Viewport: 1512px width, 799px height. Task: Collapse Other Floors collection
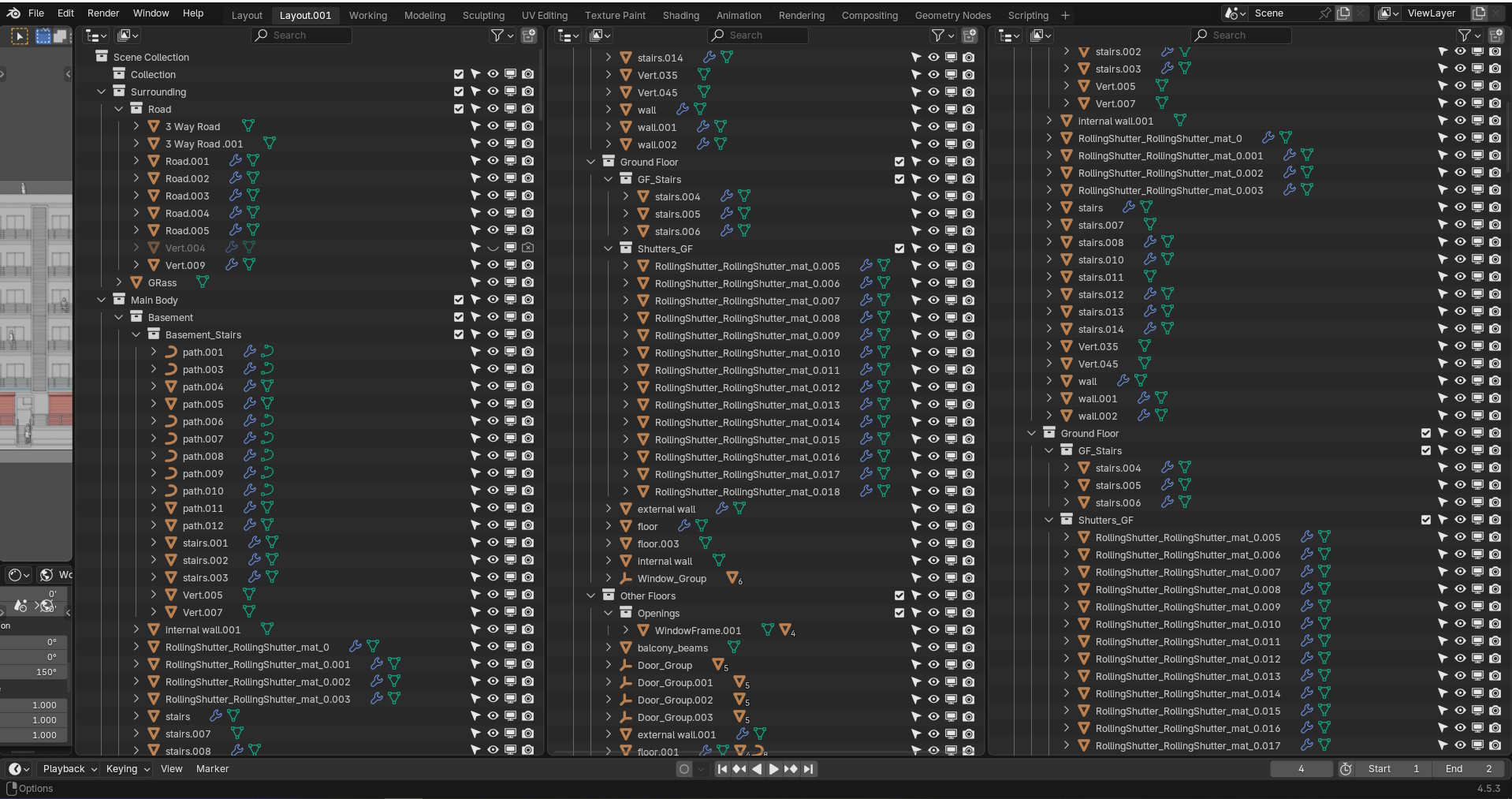point(591,596)
